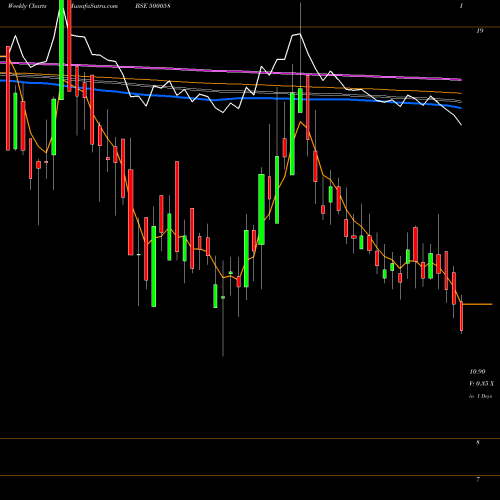Click the "10.90" last price value
The image size is (500, 500).
pyautogui.click(x=477, y=371)
